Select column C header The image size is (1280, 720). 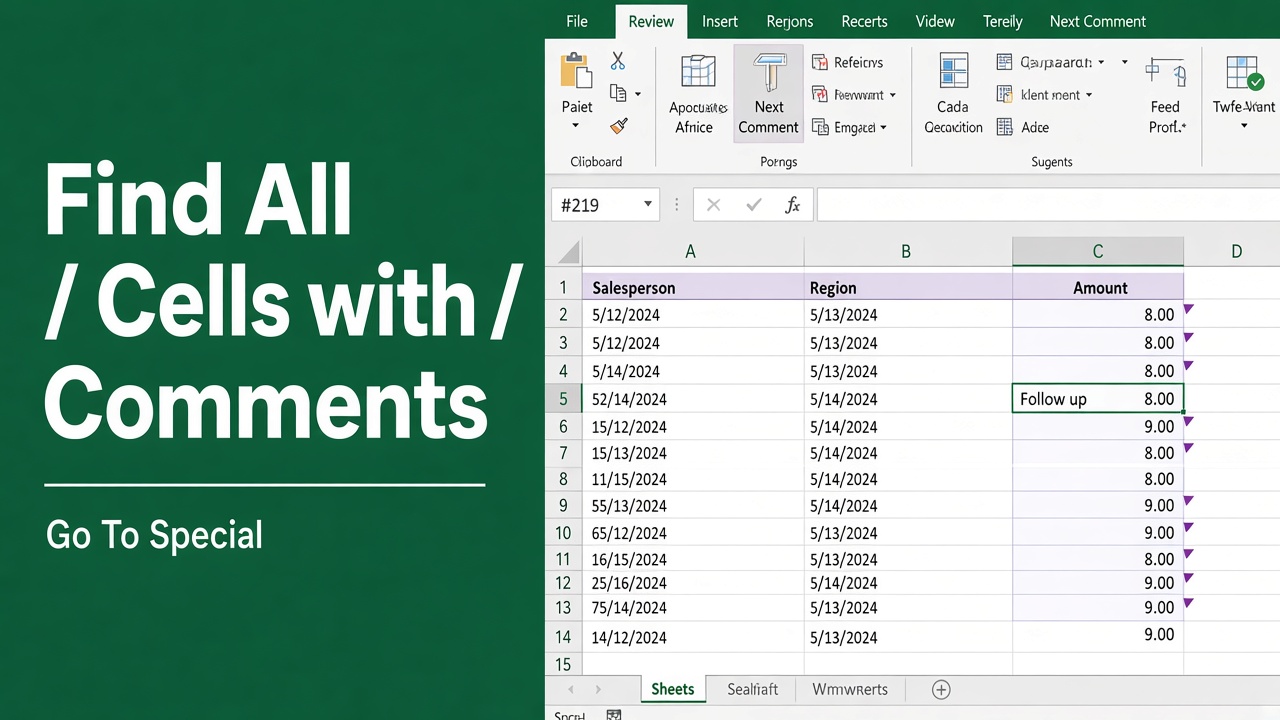pyautogui.click(x=1098, y=252)
